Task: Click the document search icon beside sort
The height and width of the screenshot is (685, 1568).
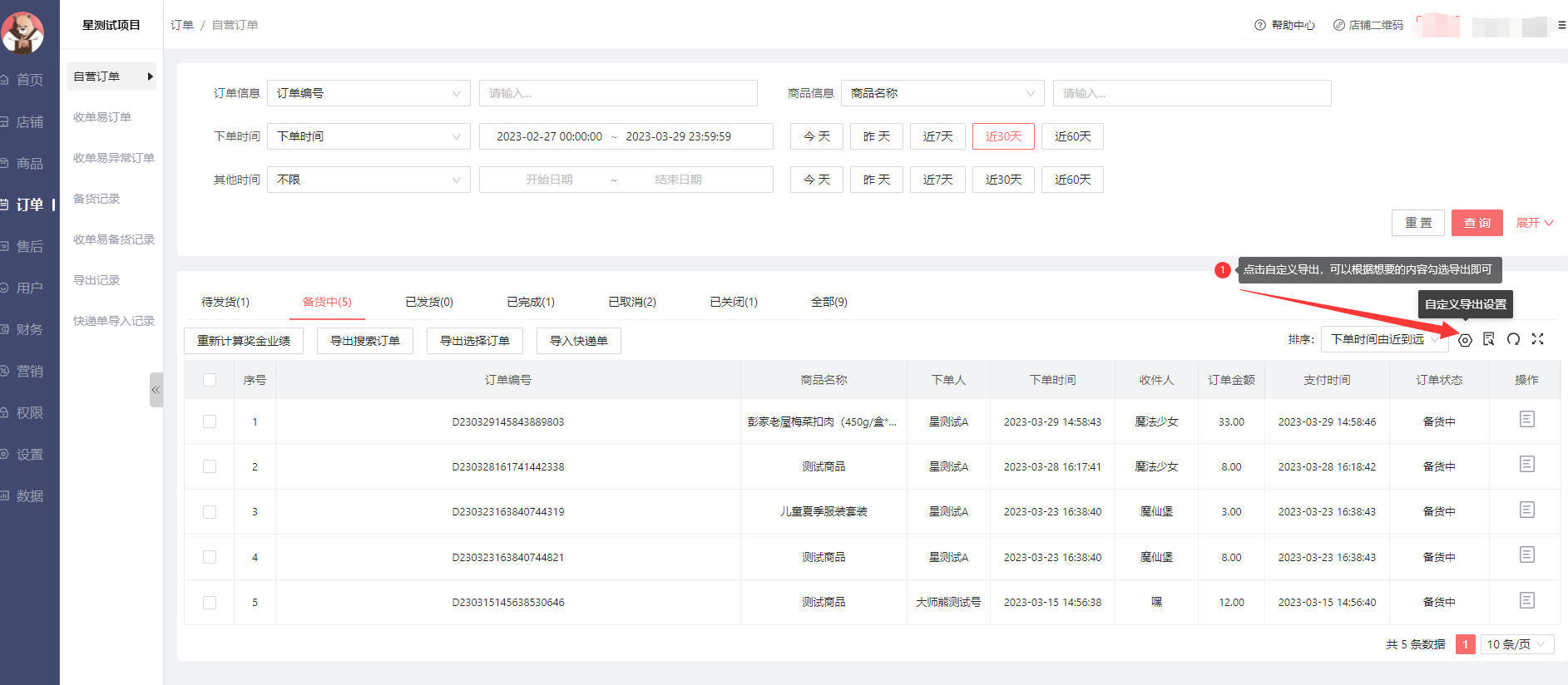Action: pos(1489,339)
